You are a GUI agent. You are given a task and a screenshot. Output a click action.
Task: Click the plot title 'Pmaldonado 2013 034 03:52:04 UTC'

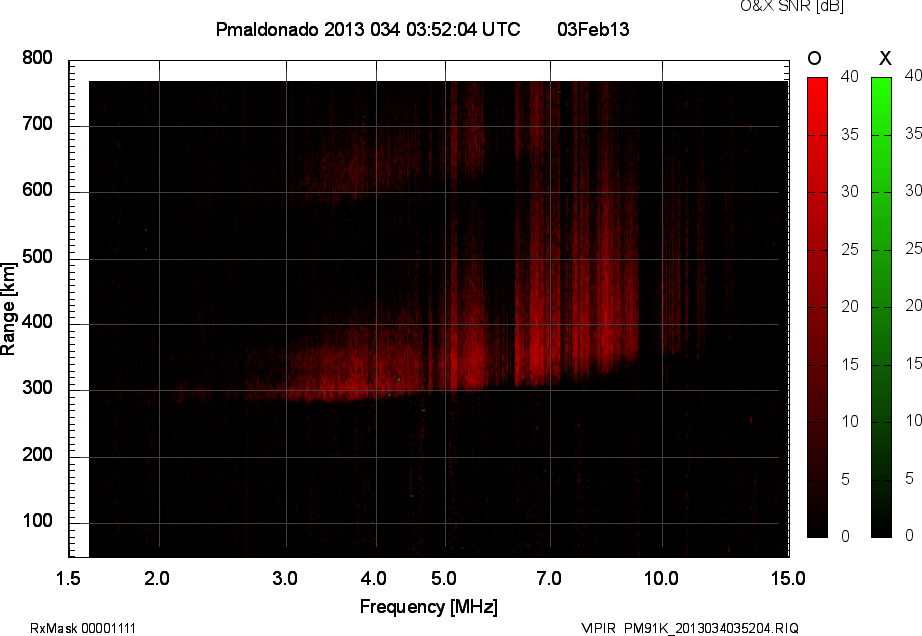[368, 29]
